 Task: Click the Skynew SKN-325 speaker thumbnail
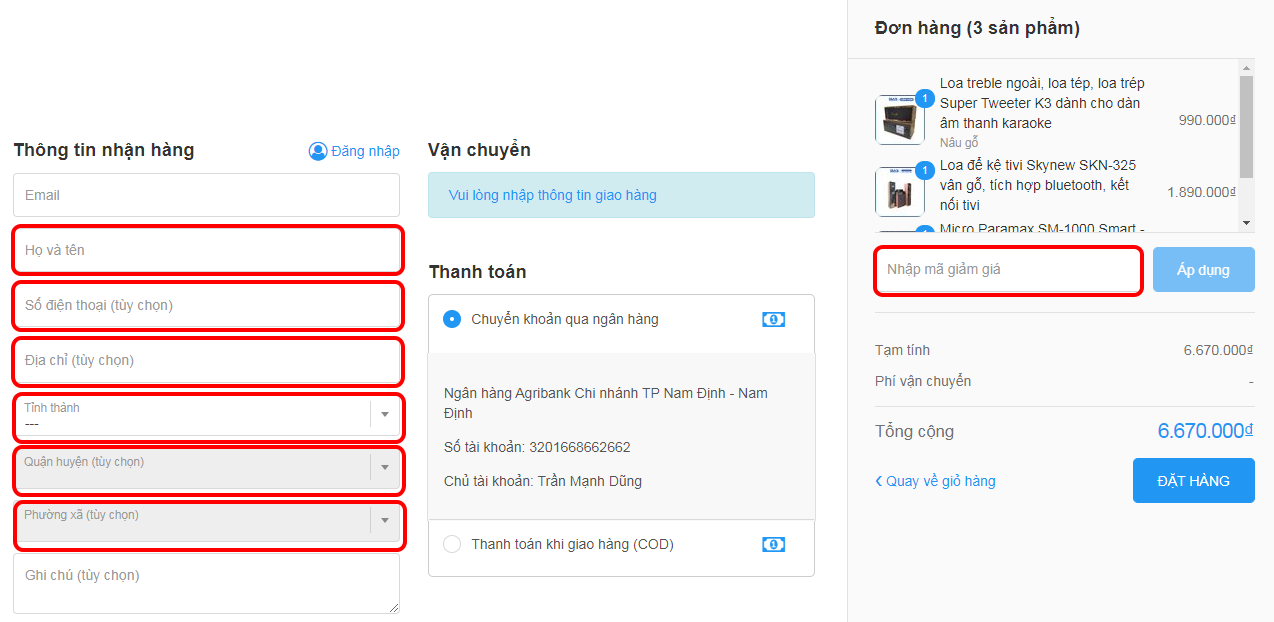[900, 192]
